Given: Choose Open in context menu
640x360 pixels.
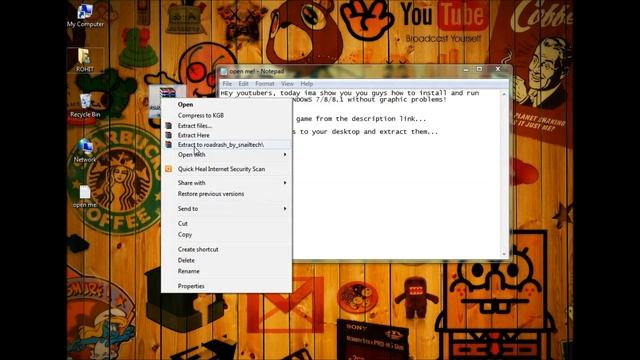Looking at the screenshot, I should [x=227, y=104].
